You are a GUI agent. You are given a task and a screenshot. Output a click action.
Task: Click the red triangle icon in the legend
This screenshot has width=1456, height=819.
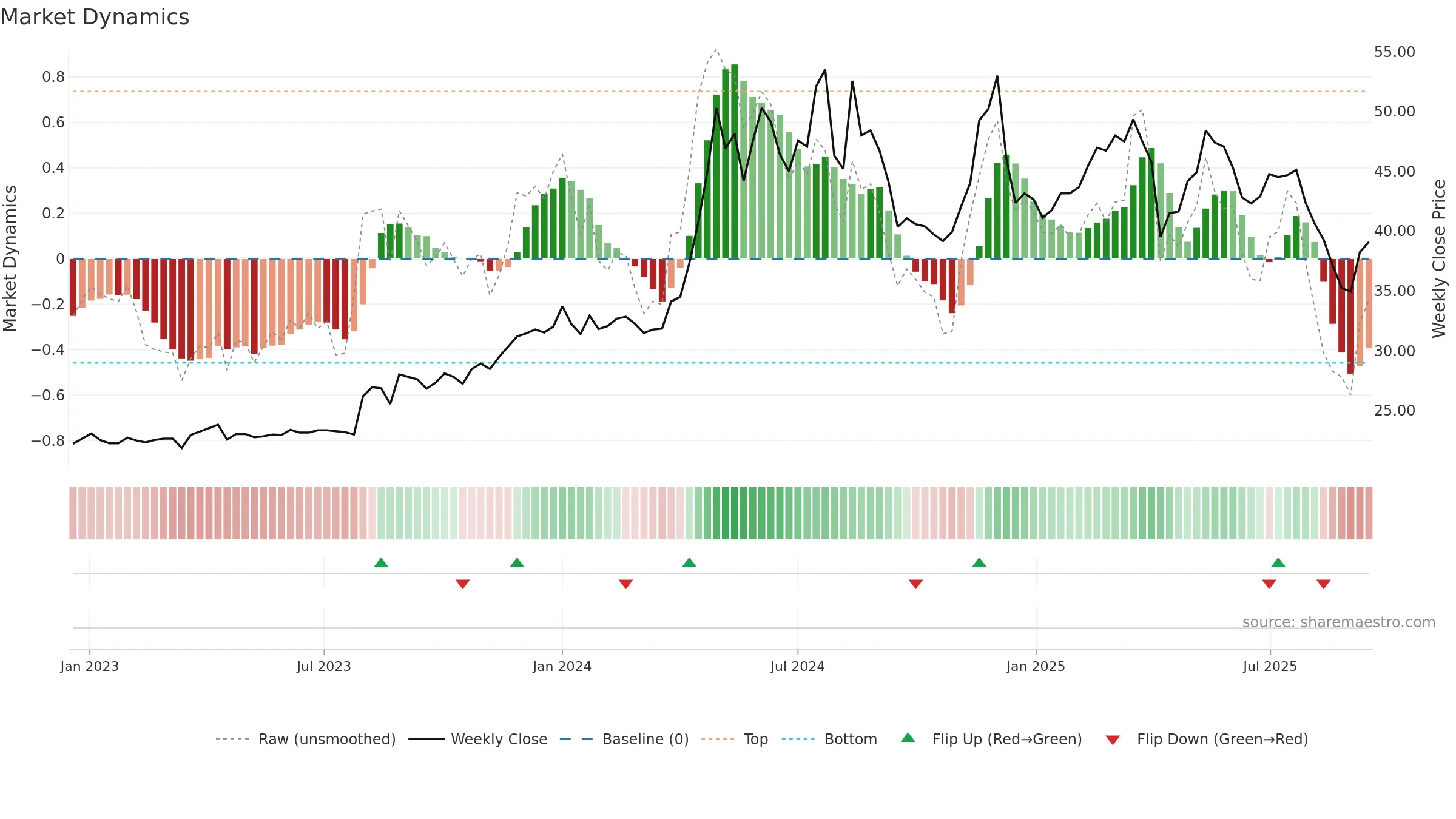(1113, 740)
